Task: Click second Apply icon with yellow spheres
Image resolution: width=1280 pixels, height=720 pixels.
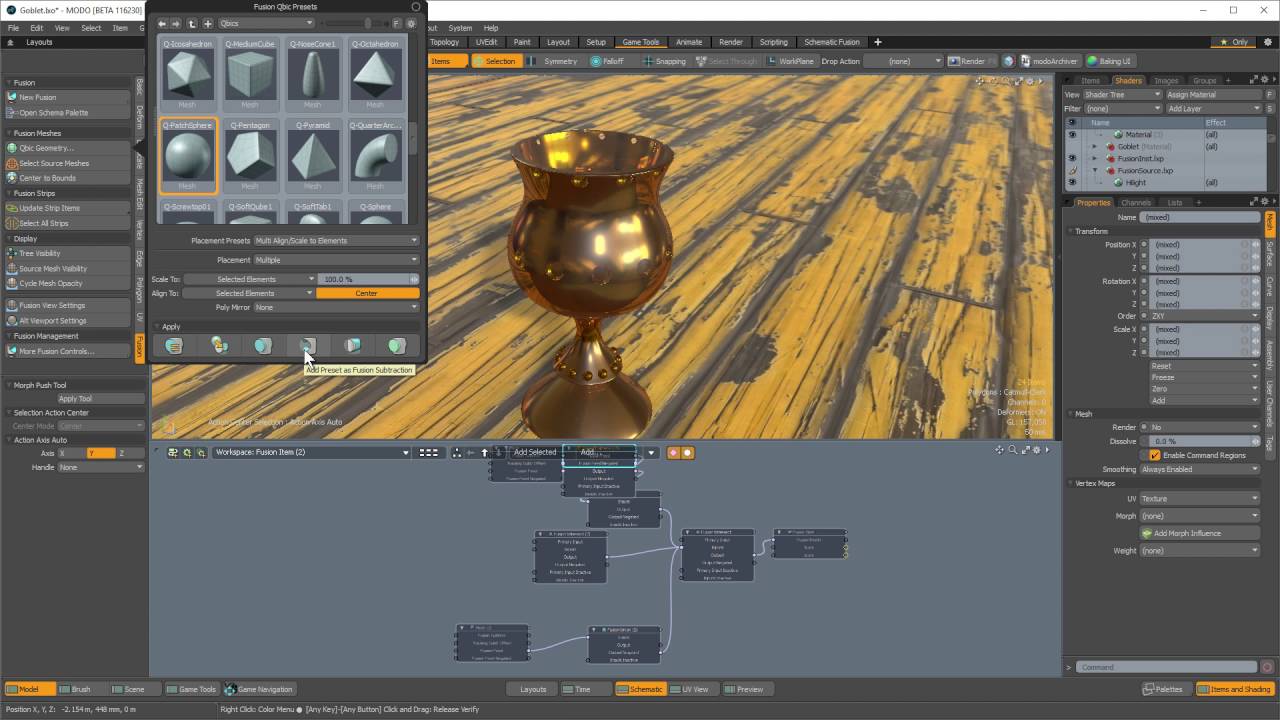Action: coord(219,345)
